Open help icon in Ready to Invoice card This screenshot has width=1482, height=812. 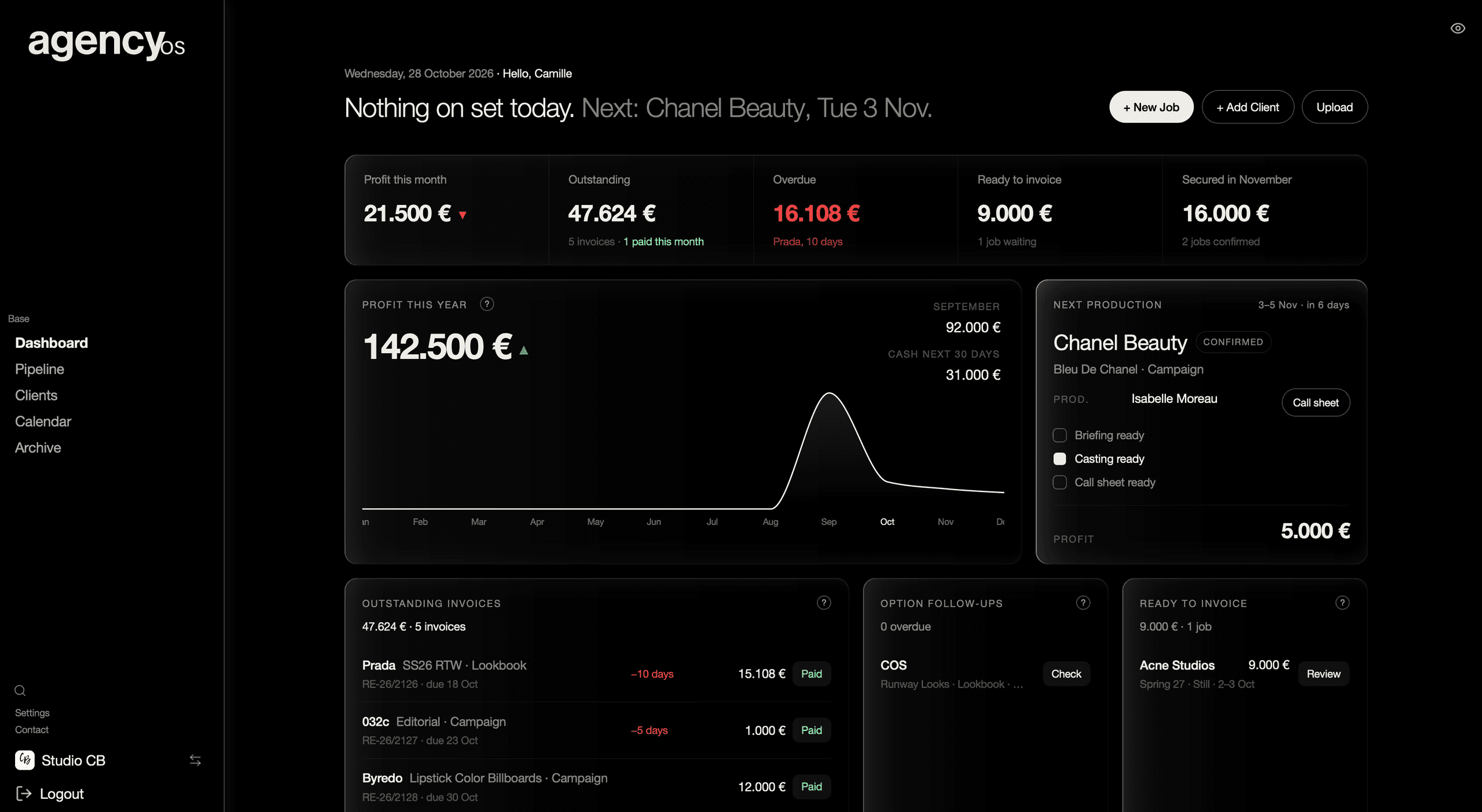coord(1342,603)
